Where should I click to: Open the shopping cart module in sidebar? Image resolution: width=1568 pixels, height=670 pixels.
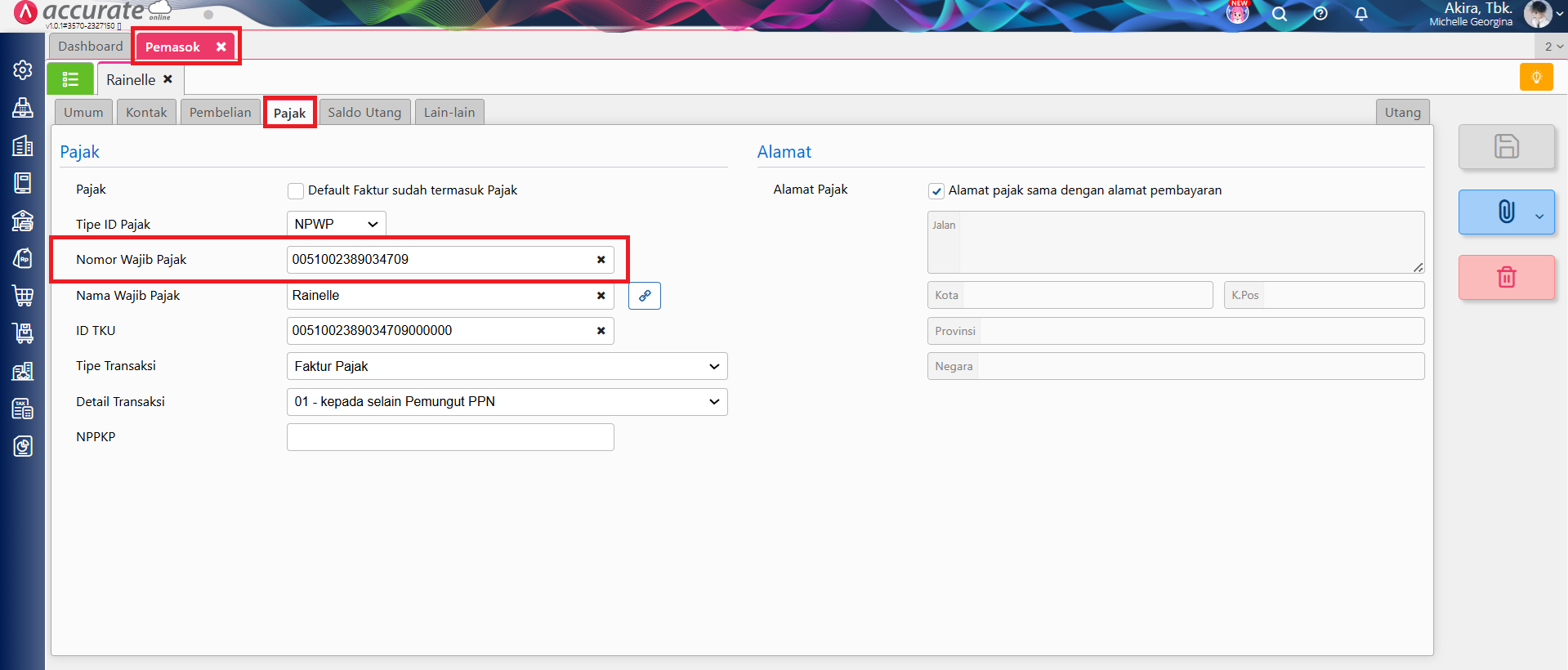click(x=23, y=296)
